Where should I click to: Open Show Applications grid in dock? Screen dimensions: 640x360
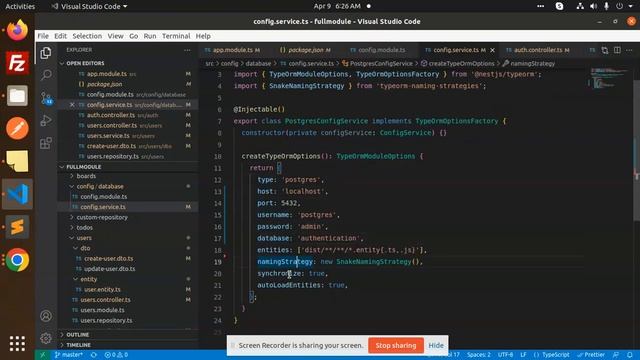(x=17, y=344)
